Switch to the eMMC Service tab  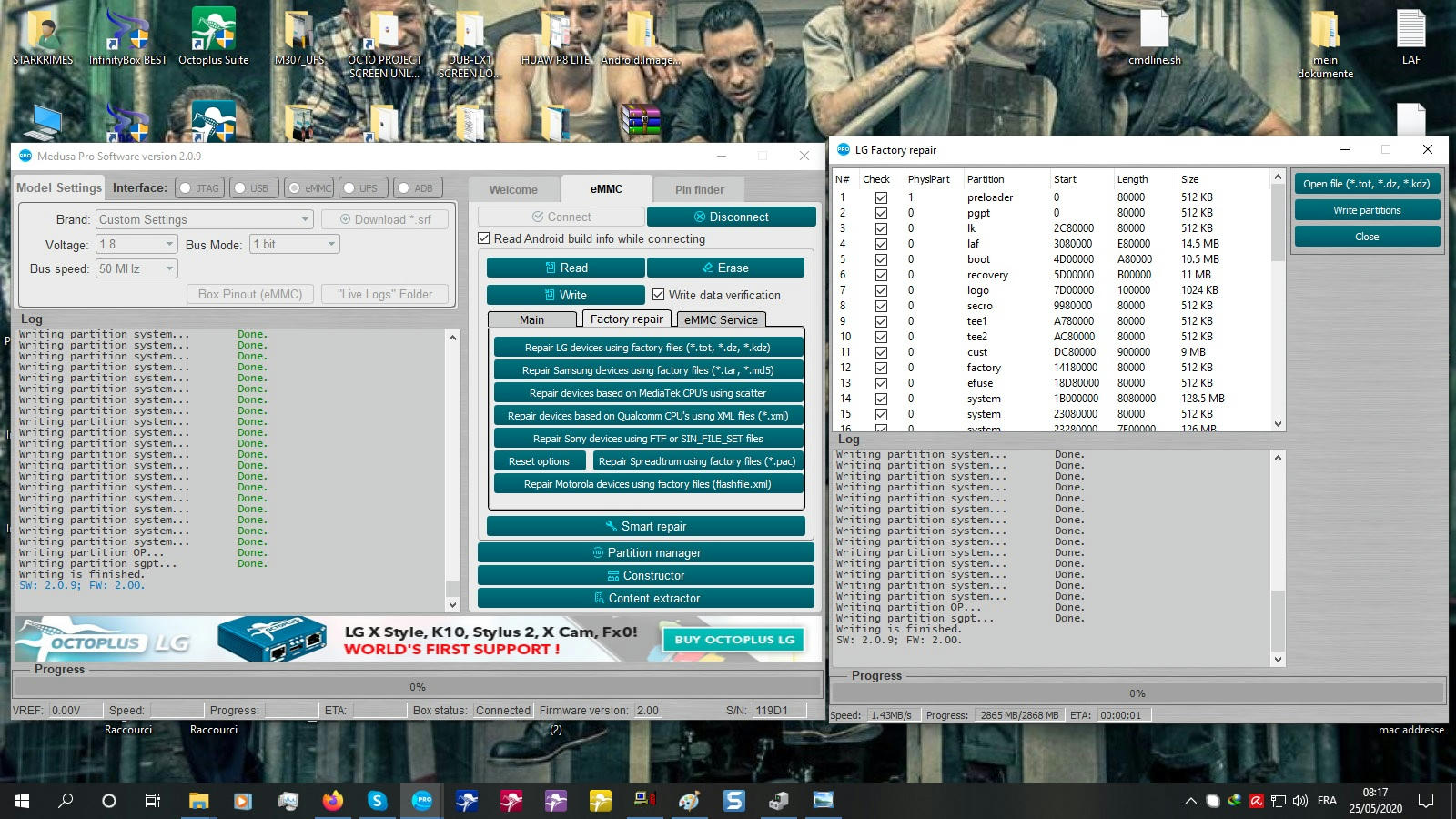point(720,319)
